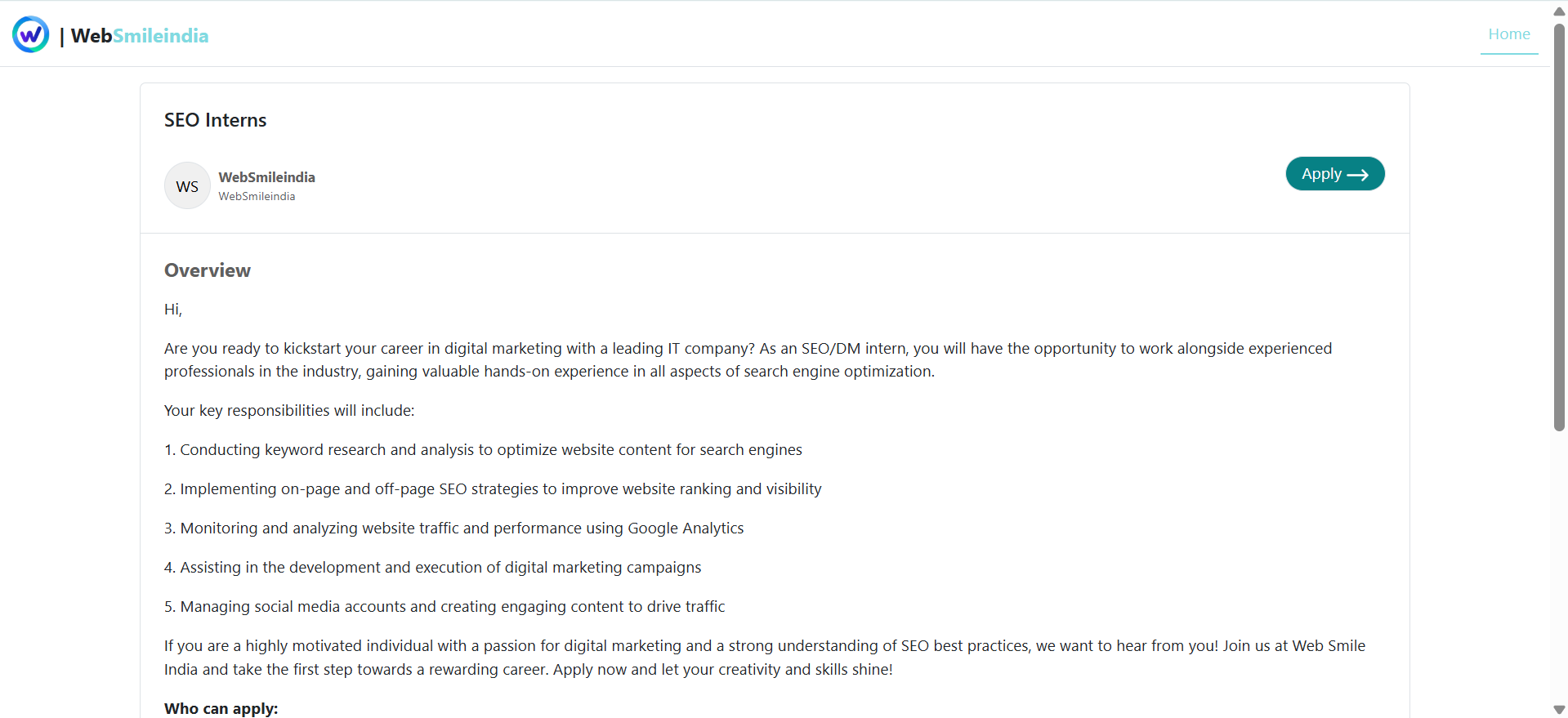This screenshot has height=718, width=1568.
Task: Click the WS company avatar circle
Action: [187, 186]
